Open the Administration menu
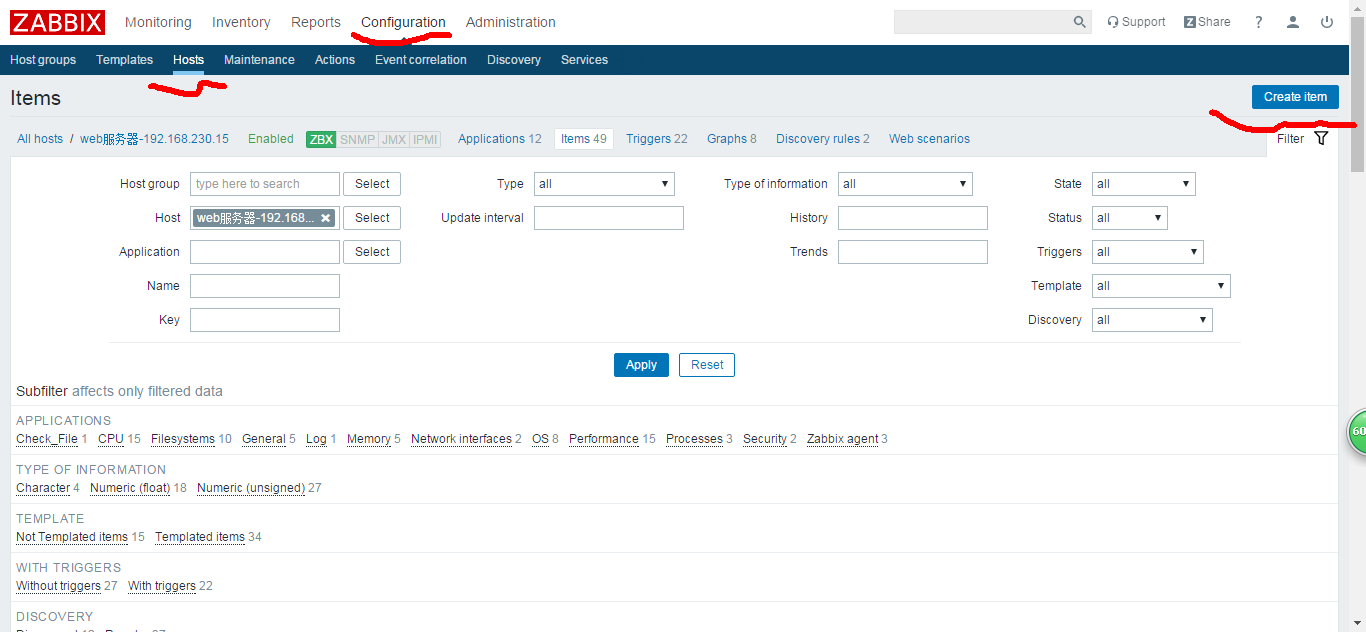Image resolution: width=1366 pixels, height=632 pixels. click(511, 22)
